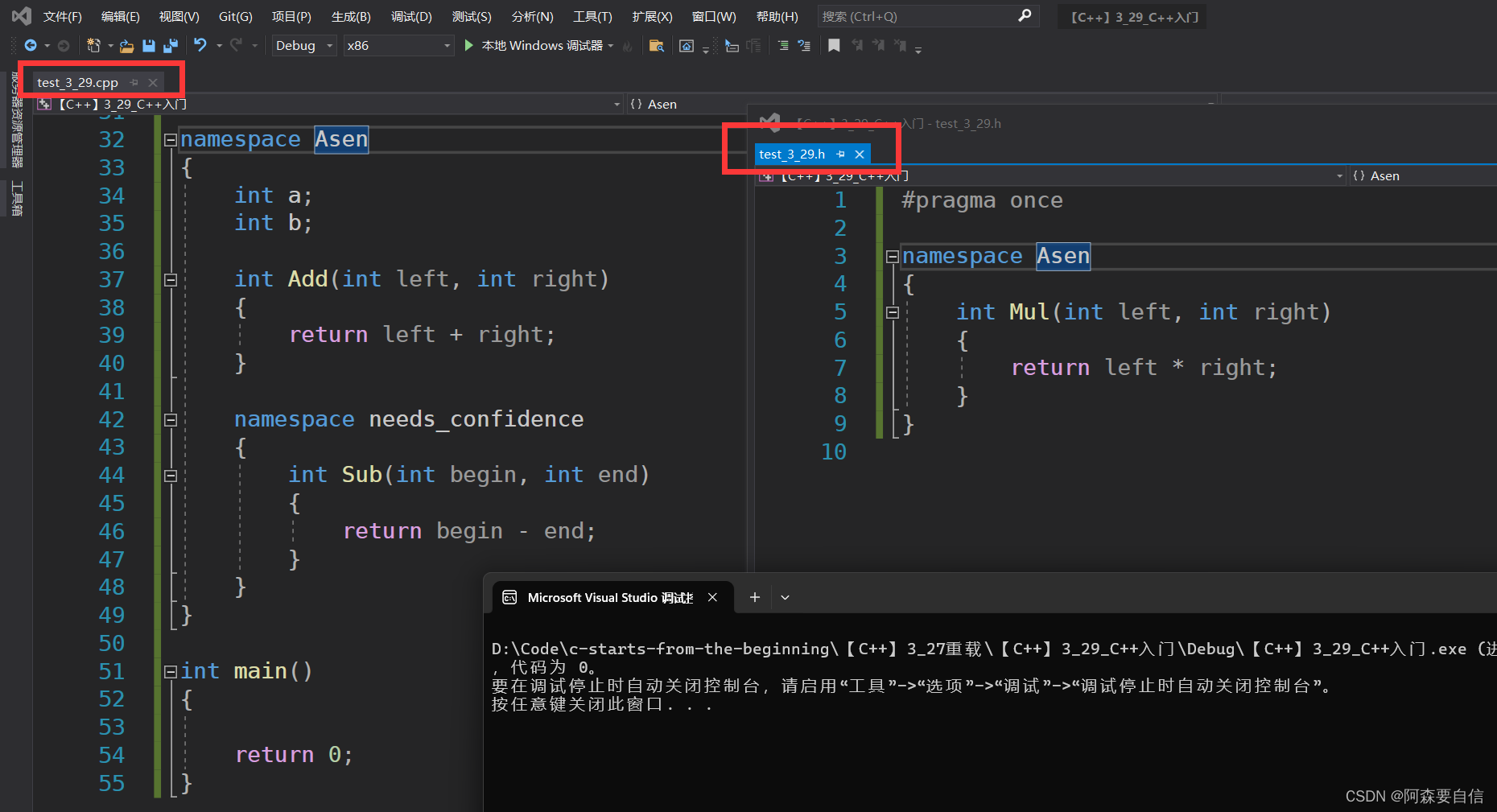Open the Debug configuration dropdown
Image resolution: width=1497 pixels, height=812 pixels.
pos(303,46)
